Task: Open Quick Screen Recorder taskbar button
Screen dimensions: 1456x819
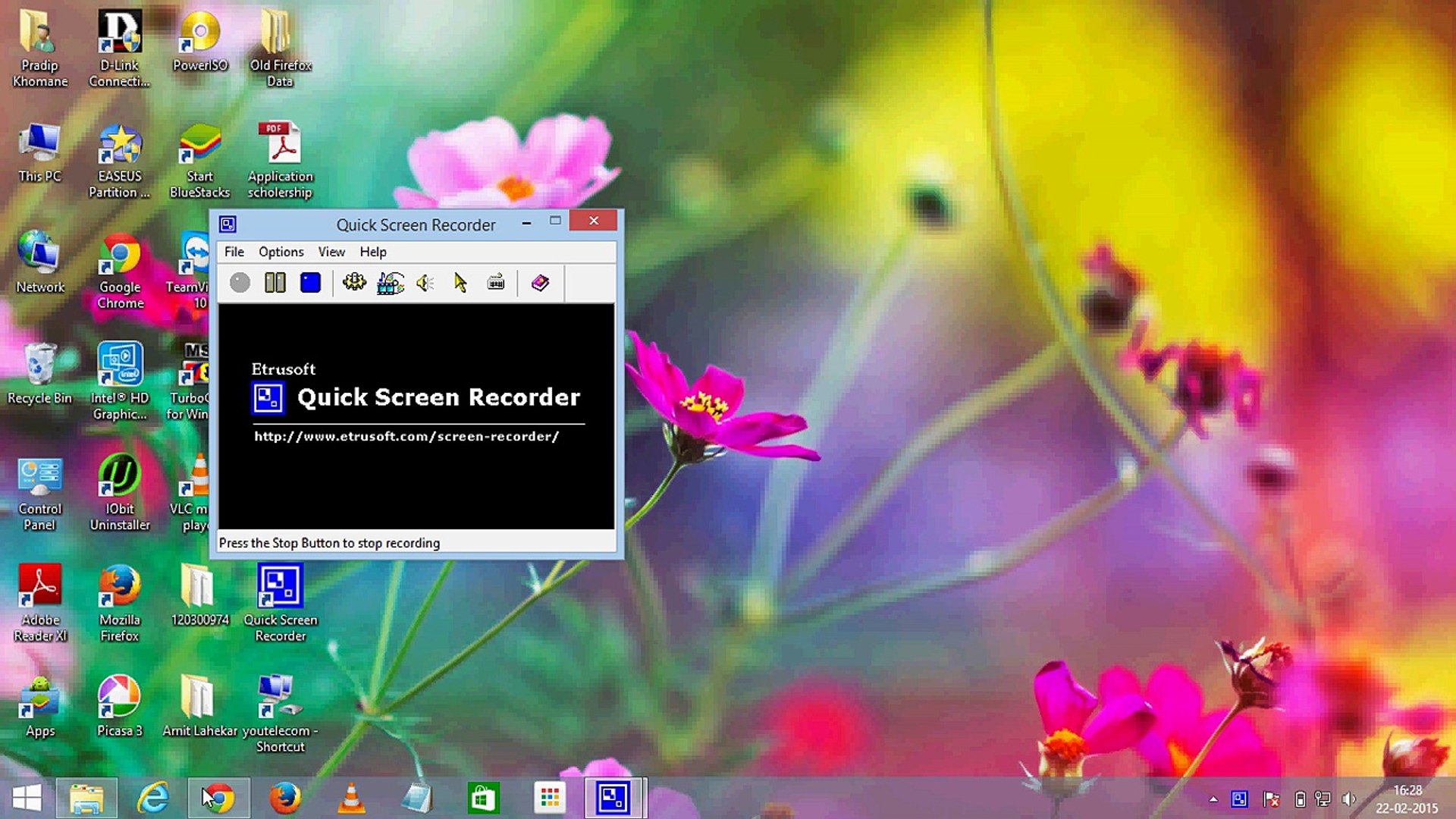Action: [613, 798]
